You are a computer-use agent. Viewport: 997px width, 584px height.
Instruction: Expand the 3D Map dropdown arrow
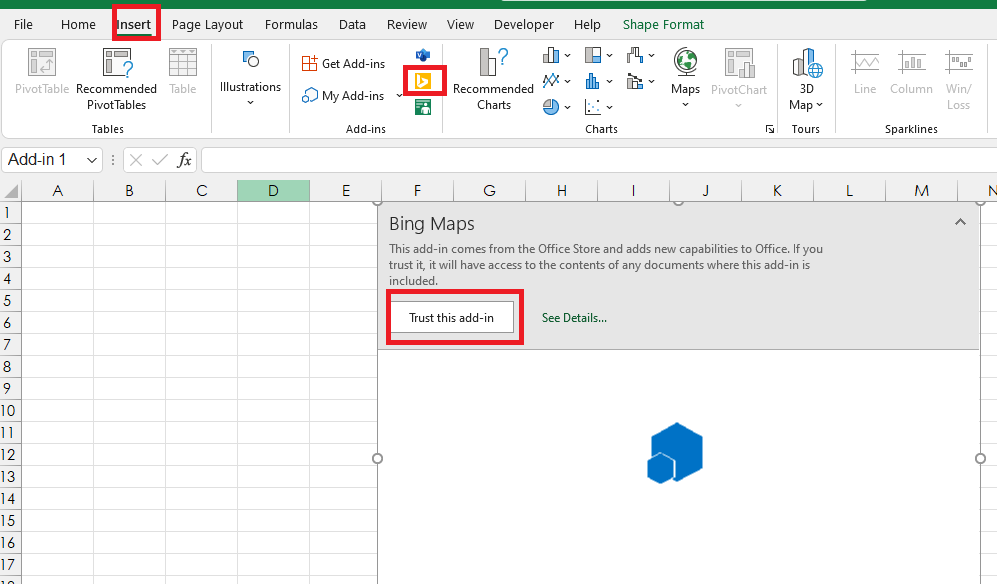[x=819, y=105]
